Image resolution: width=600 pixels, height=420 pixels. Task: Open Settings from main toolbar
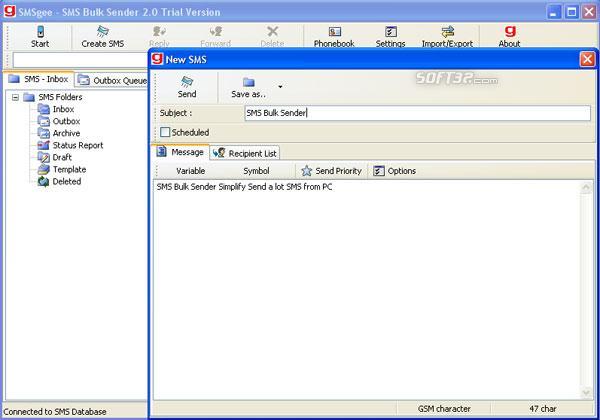click(390, 32)
